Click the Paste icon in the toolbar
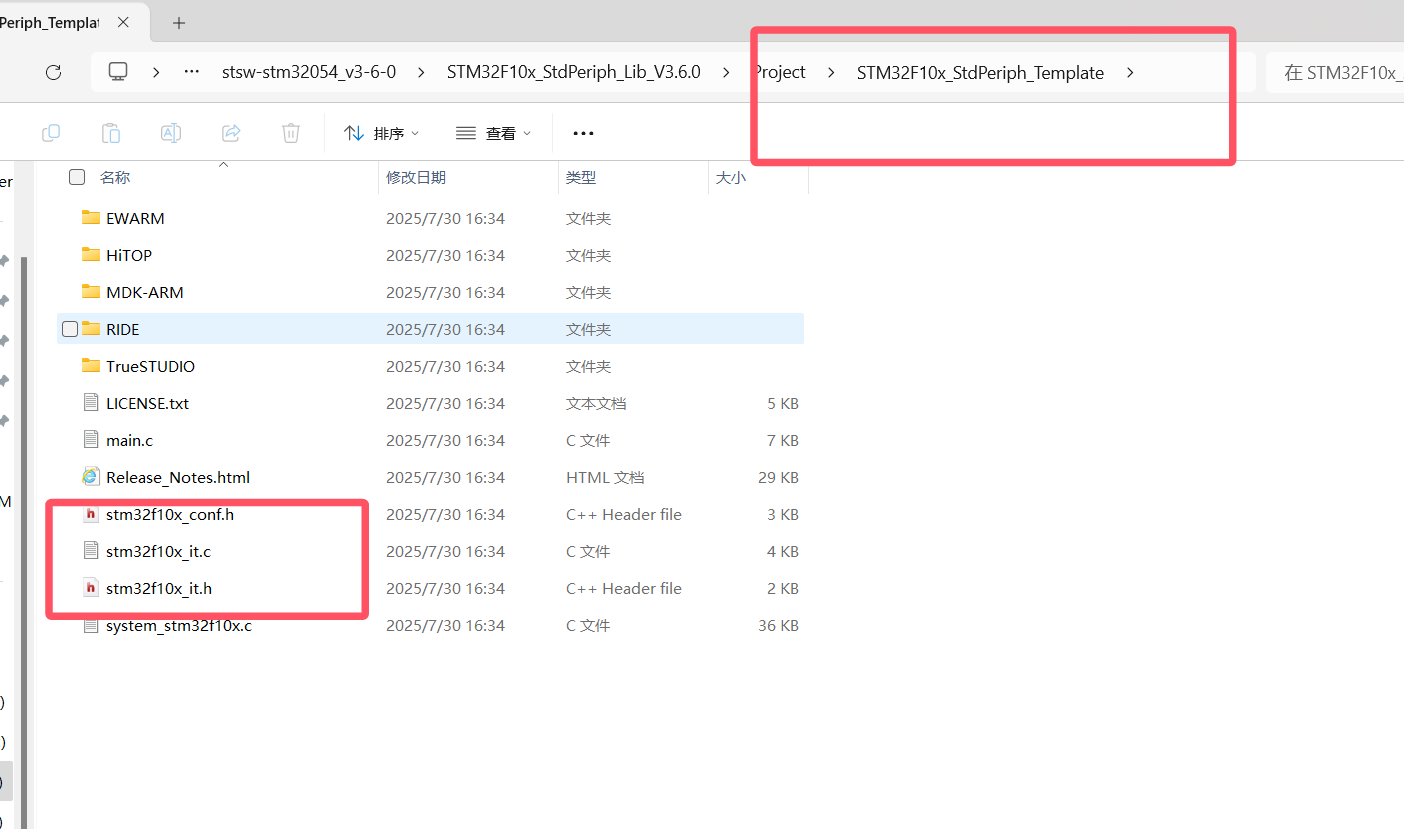This screenshot has width=1404, height=829. coord(111,133)
